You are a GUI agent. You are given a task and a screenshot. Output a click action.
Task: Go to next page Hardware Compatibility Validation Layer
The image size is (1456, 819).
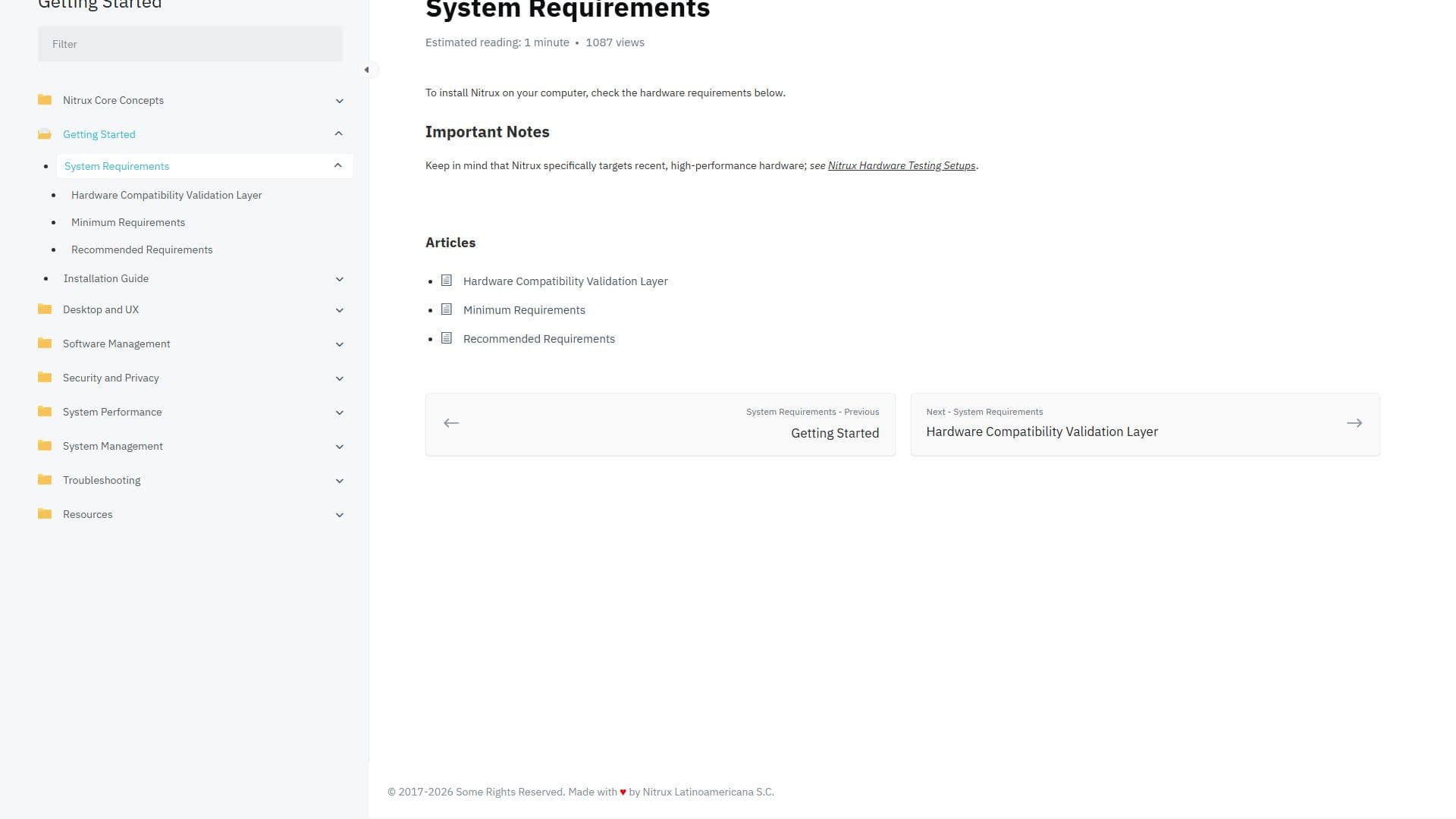coord(1145,425)
